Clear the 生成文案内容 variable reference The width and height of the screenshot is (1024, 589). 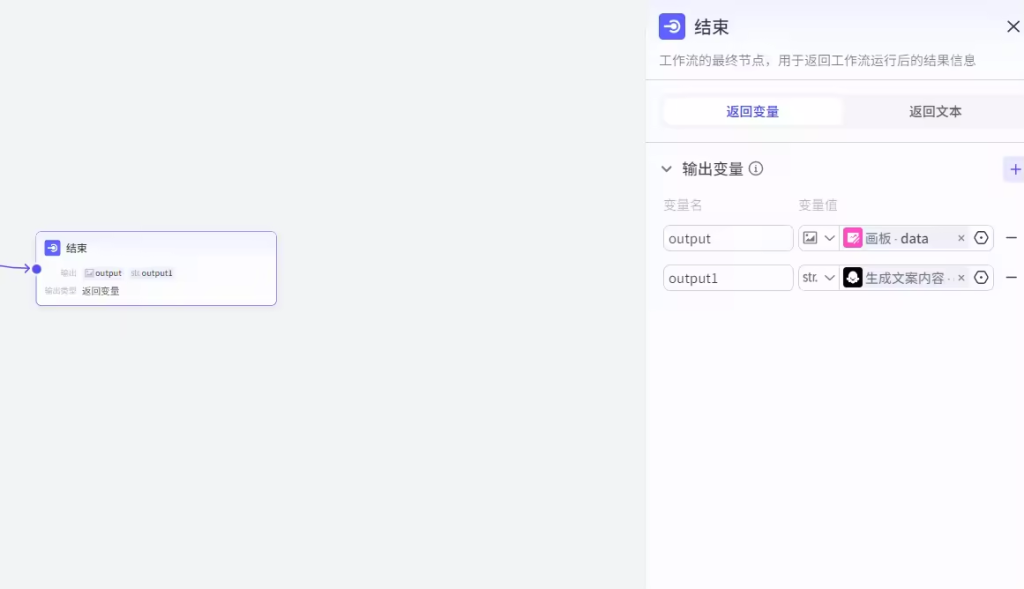pyautogui.click(x=961, y=278)
